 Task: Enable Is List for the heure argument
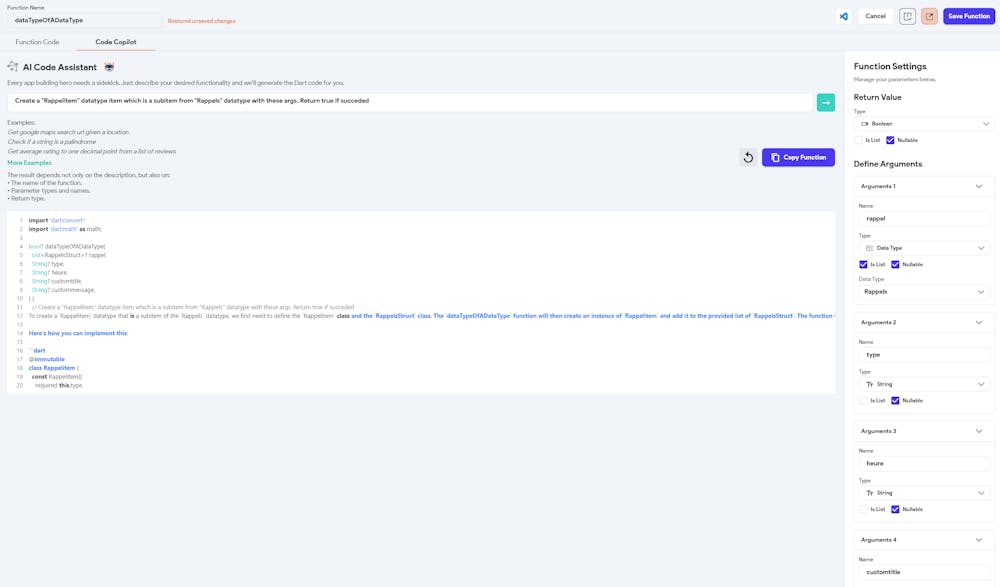tap(864, 509)
